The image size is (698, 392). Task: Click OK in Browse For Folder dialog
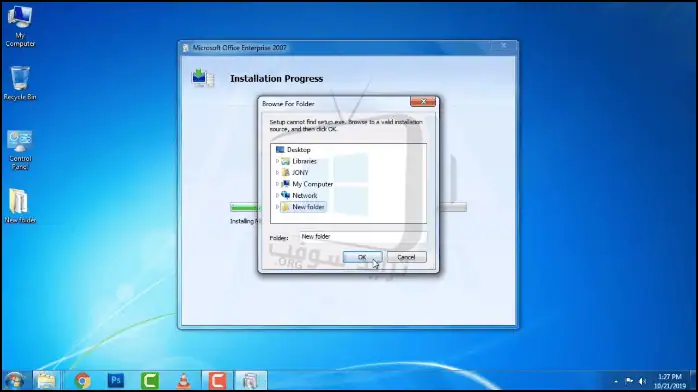point(362,257)
